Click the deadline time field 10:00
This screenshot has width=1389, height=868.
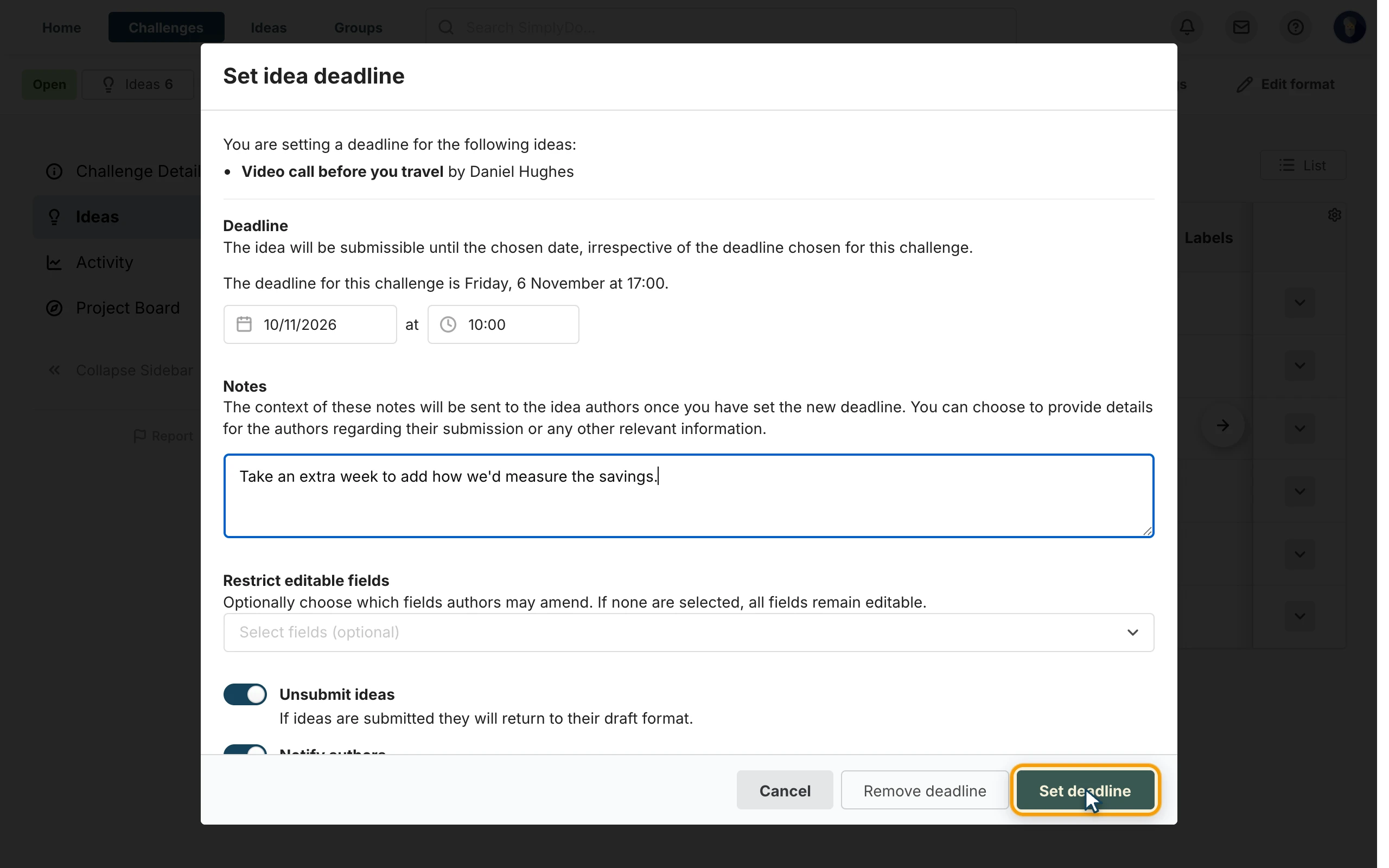tap(503, 324)
